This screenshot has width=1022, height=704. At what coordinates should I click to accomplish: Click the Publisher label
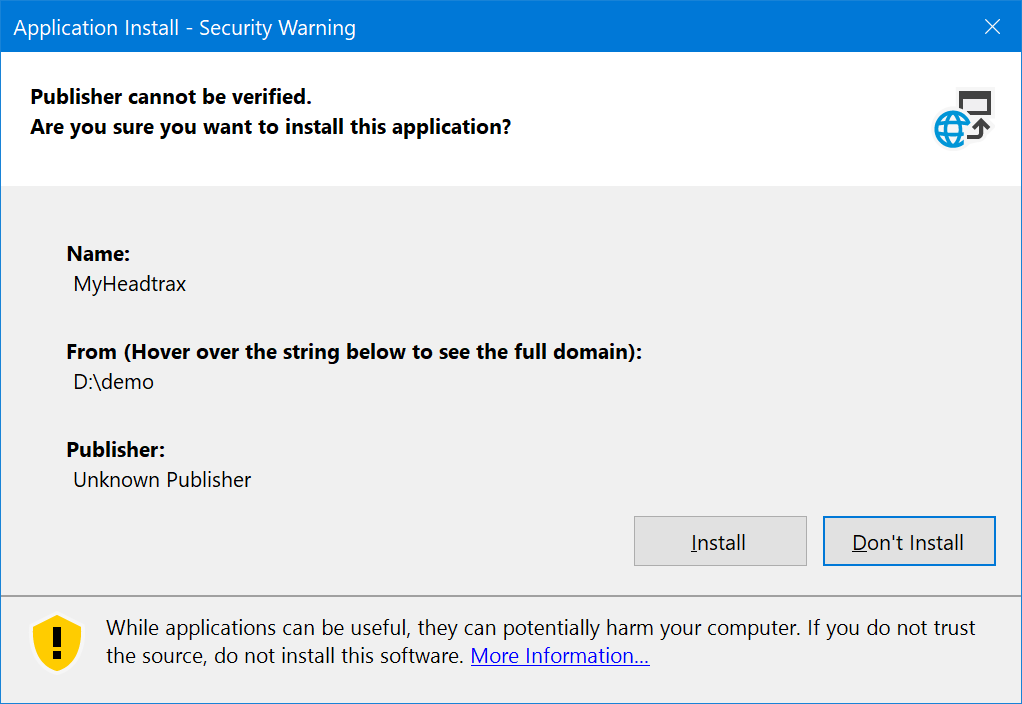coord(115,450)
